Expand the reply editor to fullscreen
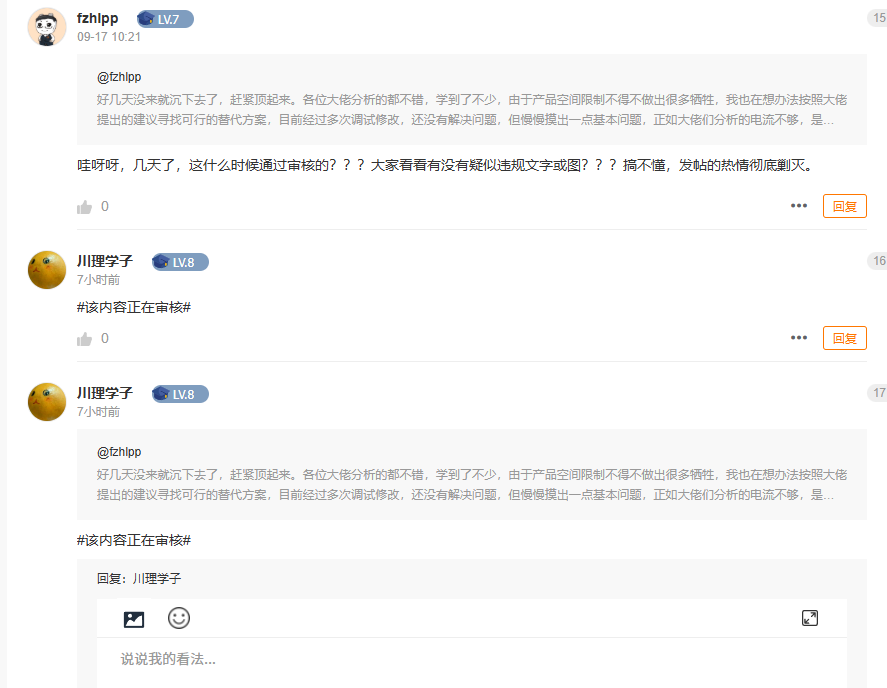The width and height of the screenshot is (887, 688). [x=810, y=618]
